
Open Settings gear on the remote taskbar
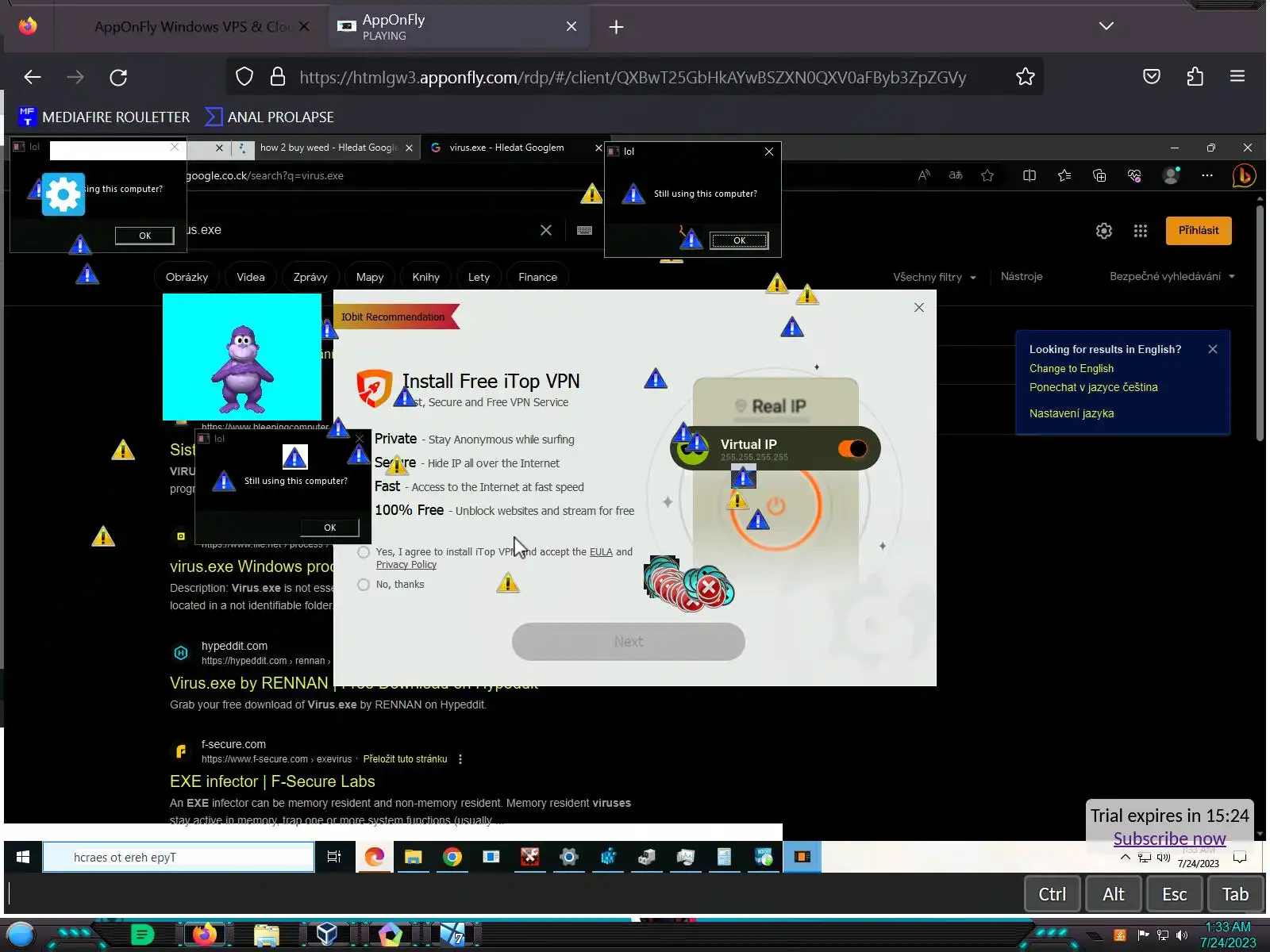569,857
